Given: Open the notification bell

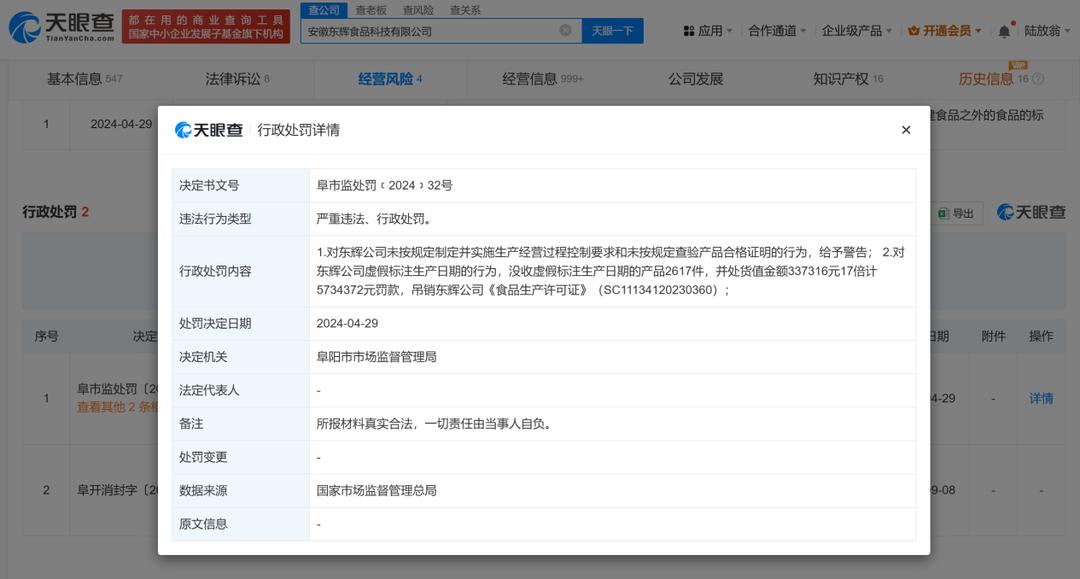Looking at the screenshot, I should point(1004,31).
